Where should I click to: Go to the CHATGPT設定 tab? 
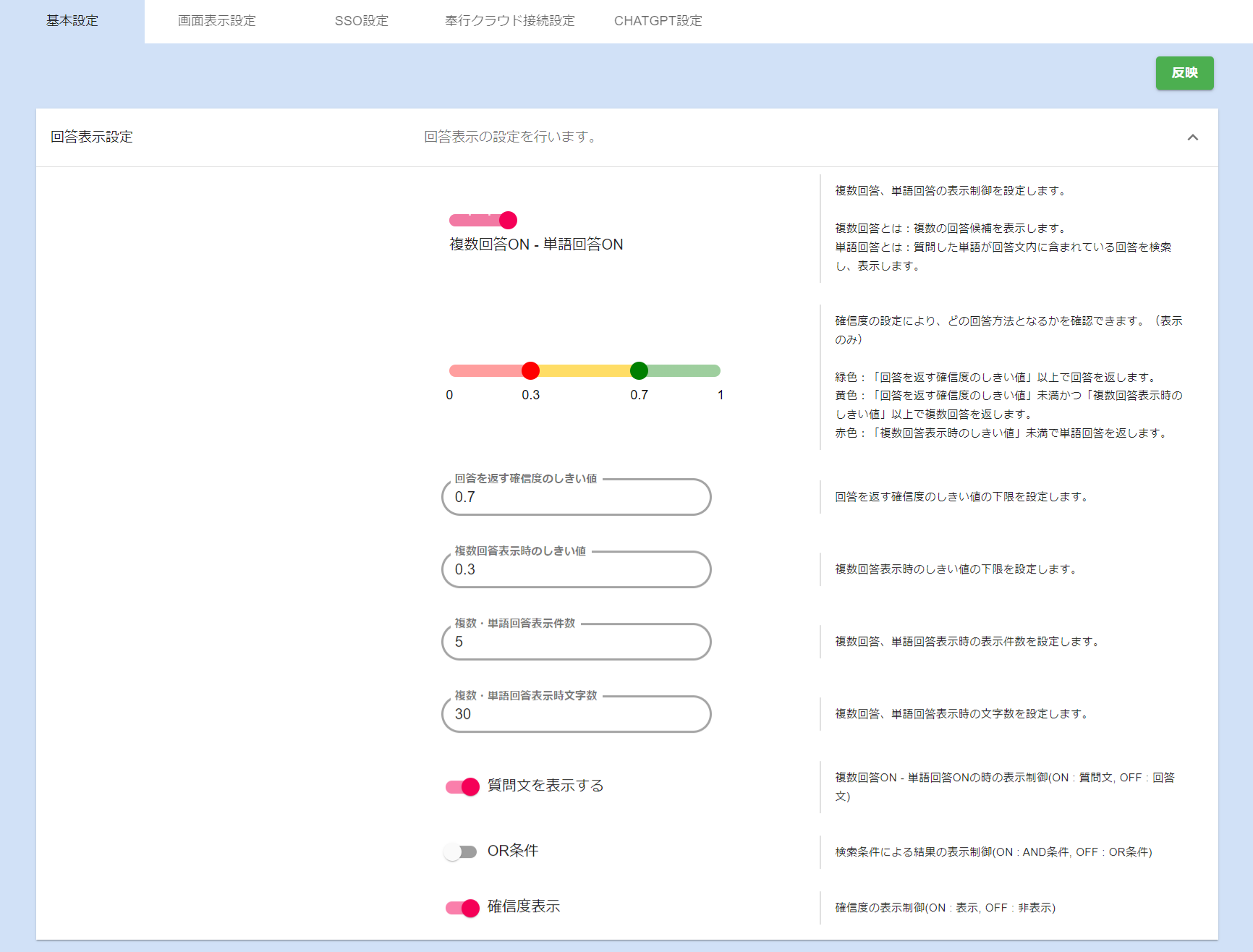tap(658, 21)
